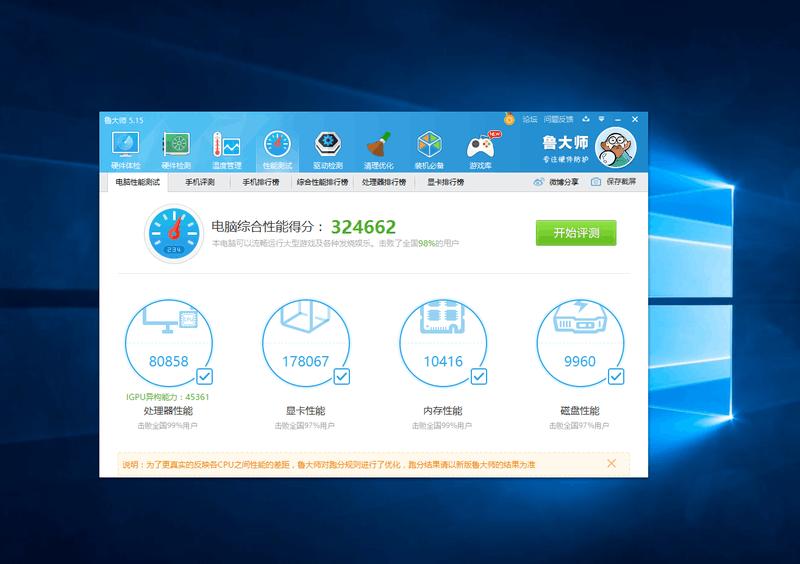Click 微博分享 share link

tap(564, 182)
